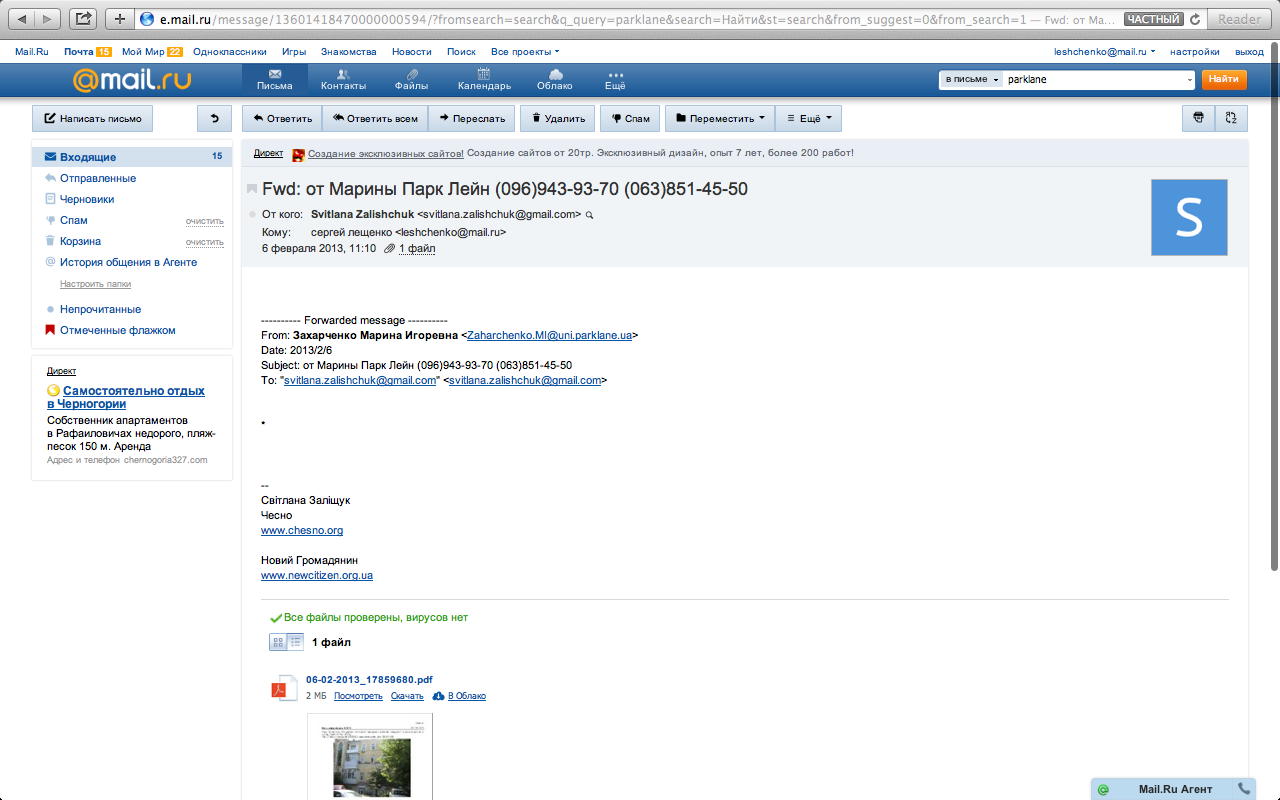
Task: Select Отправленные folder in sidebar
Action: pos(97,178)
